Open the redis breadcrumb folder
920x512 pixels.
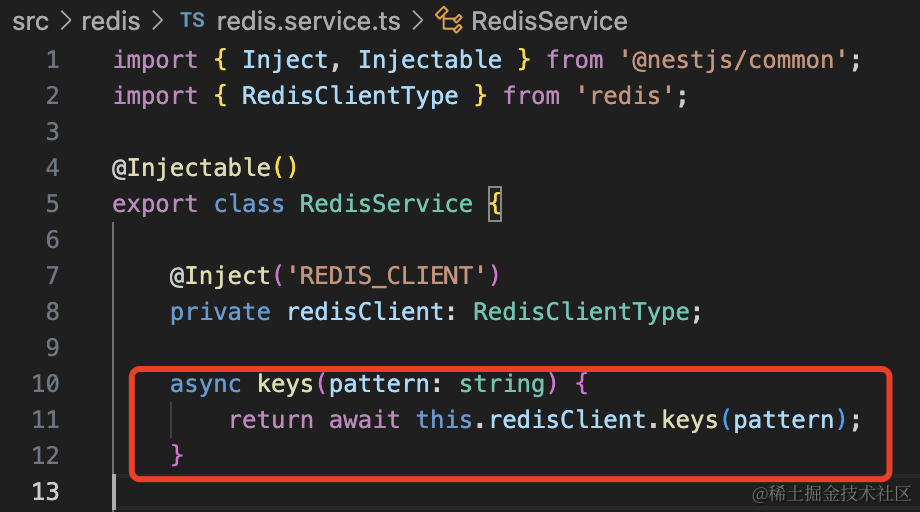pyautogui.click(x=111, y=21)
